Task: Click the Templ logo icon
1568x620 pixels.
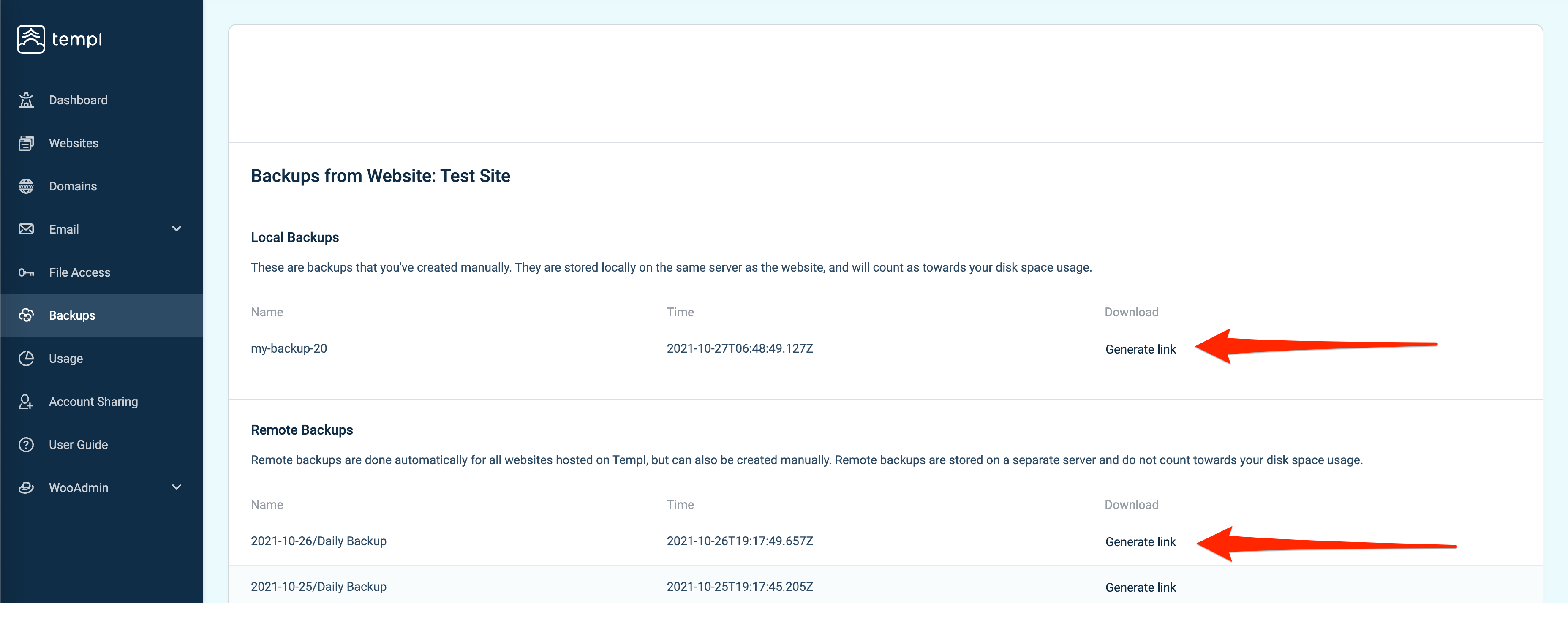Action: (x=30, y=39)
